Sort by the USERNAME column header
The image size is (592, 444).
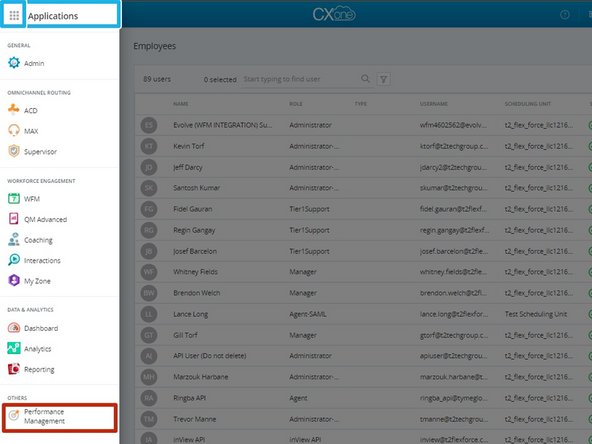coord(434,104)
